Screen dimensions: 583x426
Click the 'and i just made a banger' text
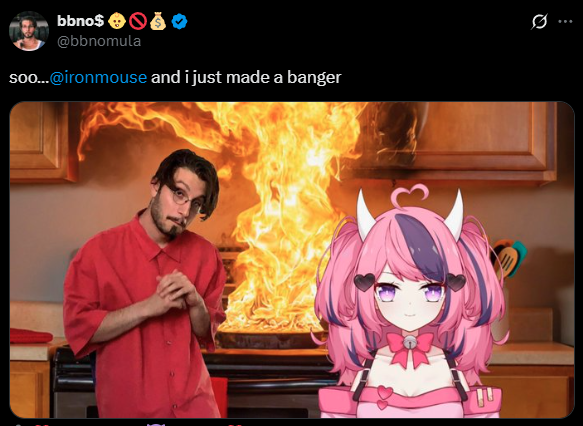[x=246, y=78]
